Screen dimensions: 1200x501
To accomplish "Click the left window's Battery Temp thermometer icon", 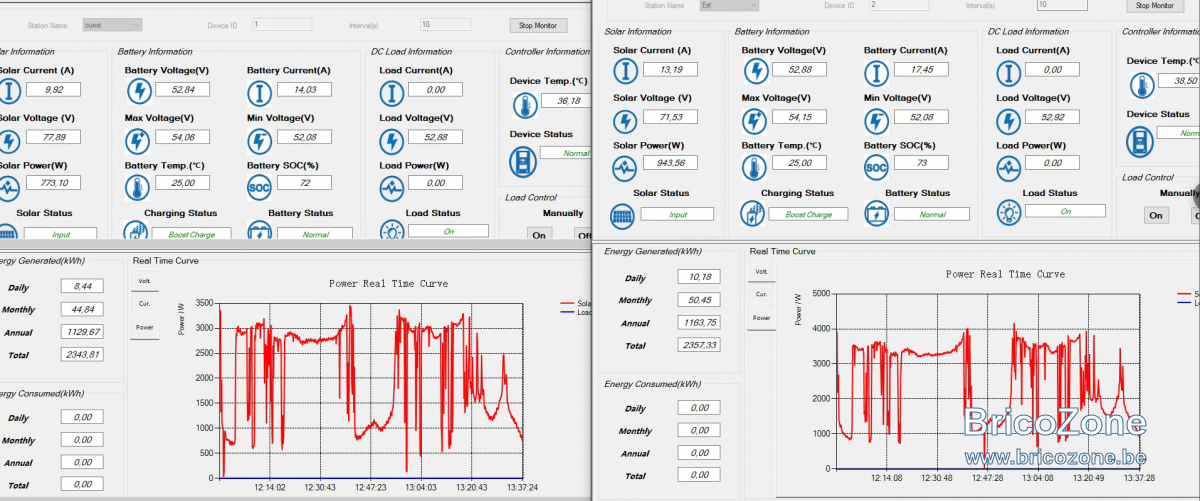I will (x=138, y=185).
